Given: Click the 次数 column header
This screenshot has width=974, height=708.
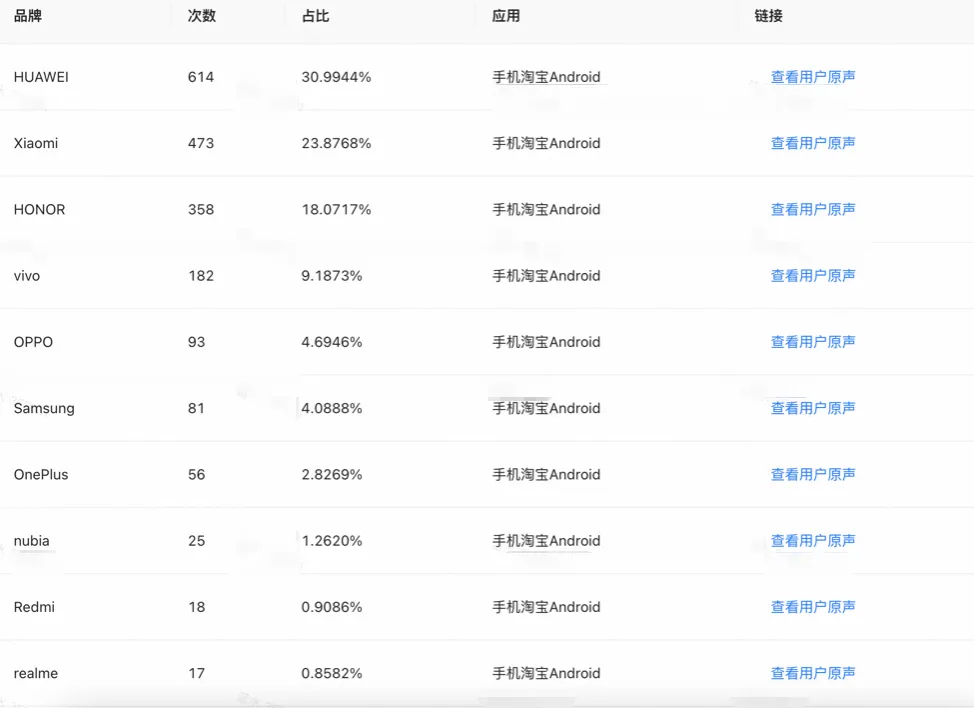Looking at the screenshot, I should [202, 16].
